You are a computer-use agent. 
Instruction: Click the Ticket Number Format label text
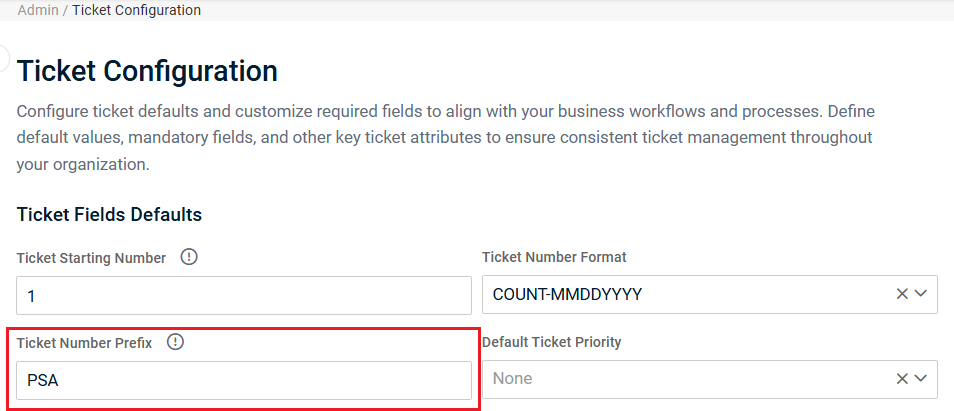pyautogui.click(x=554, y=258)
